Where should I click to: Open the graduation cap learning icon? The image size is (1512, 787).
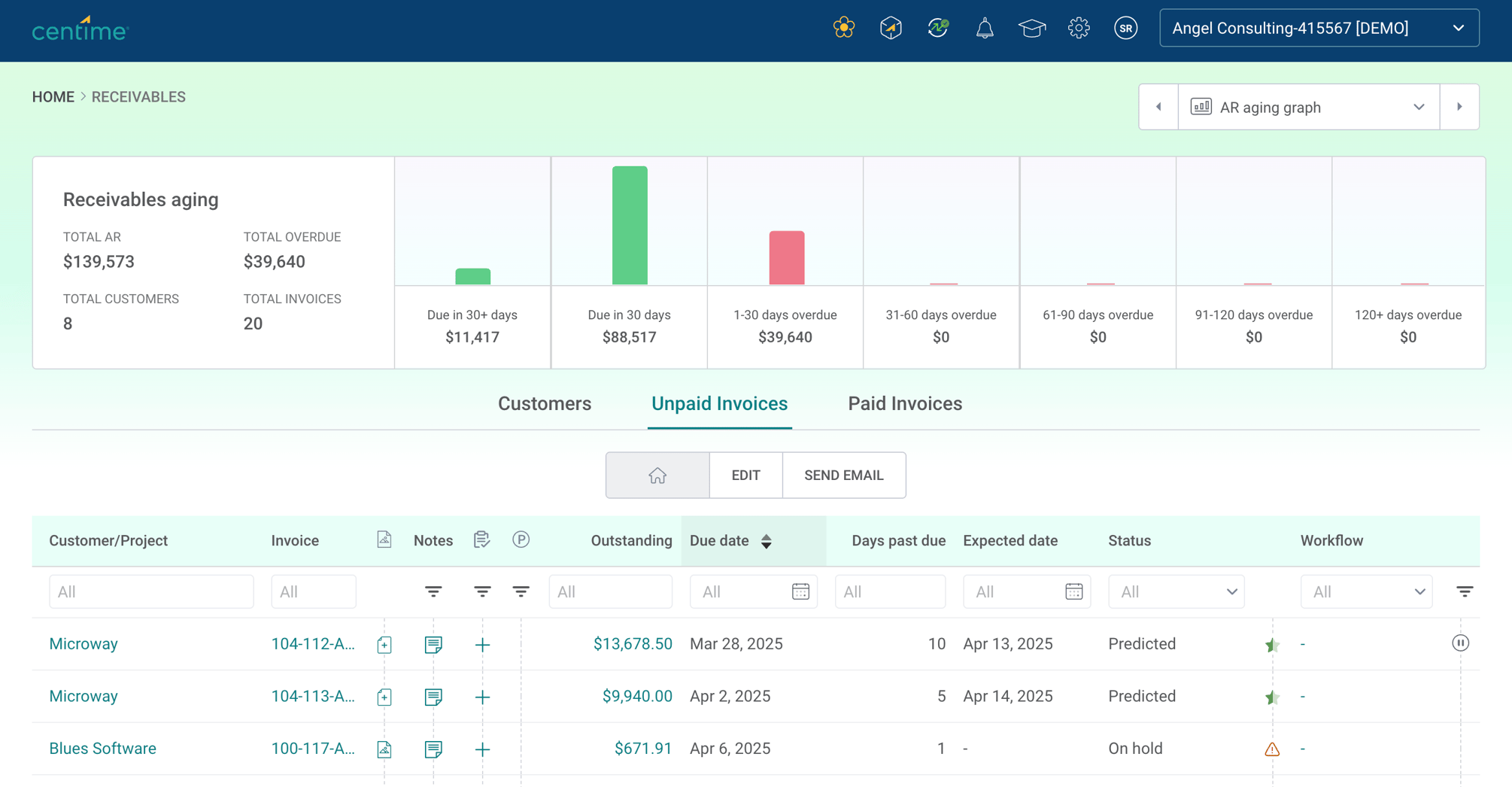pos(1031,28)
